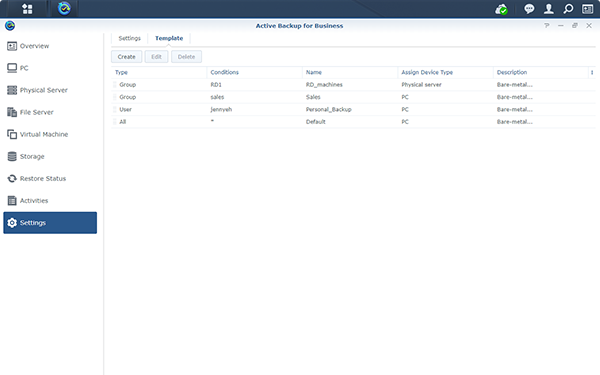Screen dimensions: 600x375
Task: Click the jennyeh condition cell
Action: (x=221, y=109)
